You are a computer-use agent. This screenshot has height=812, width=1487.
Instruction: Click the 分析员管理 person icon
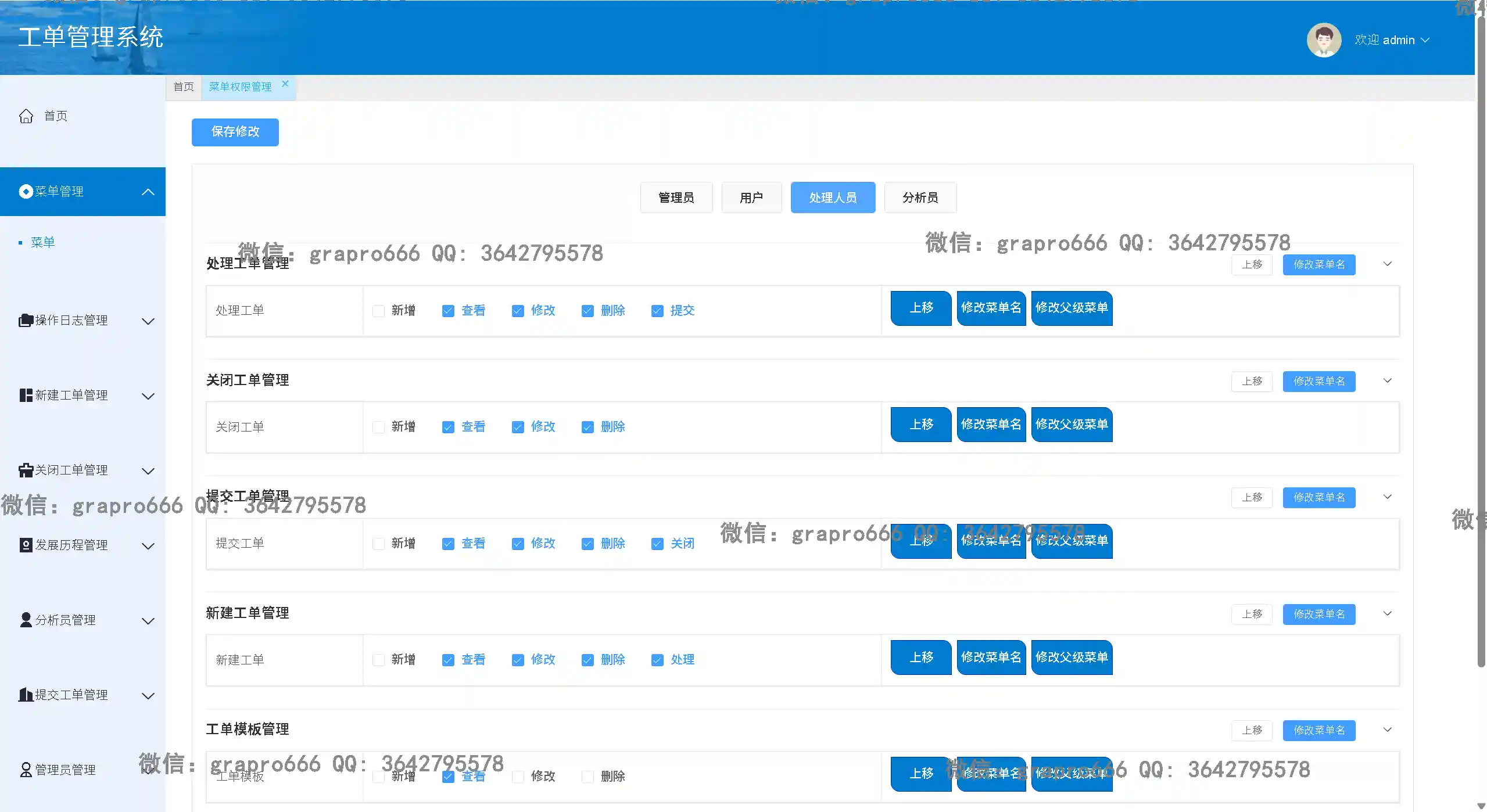pos(26,620)
